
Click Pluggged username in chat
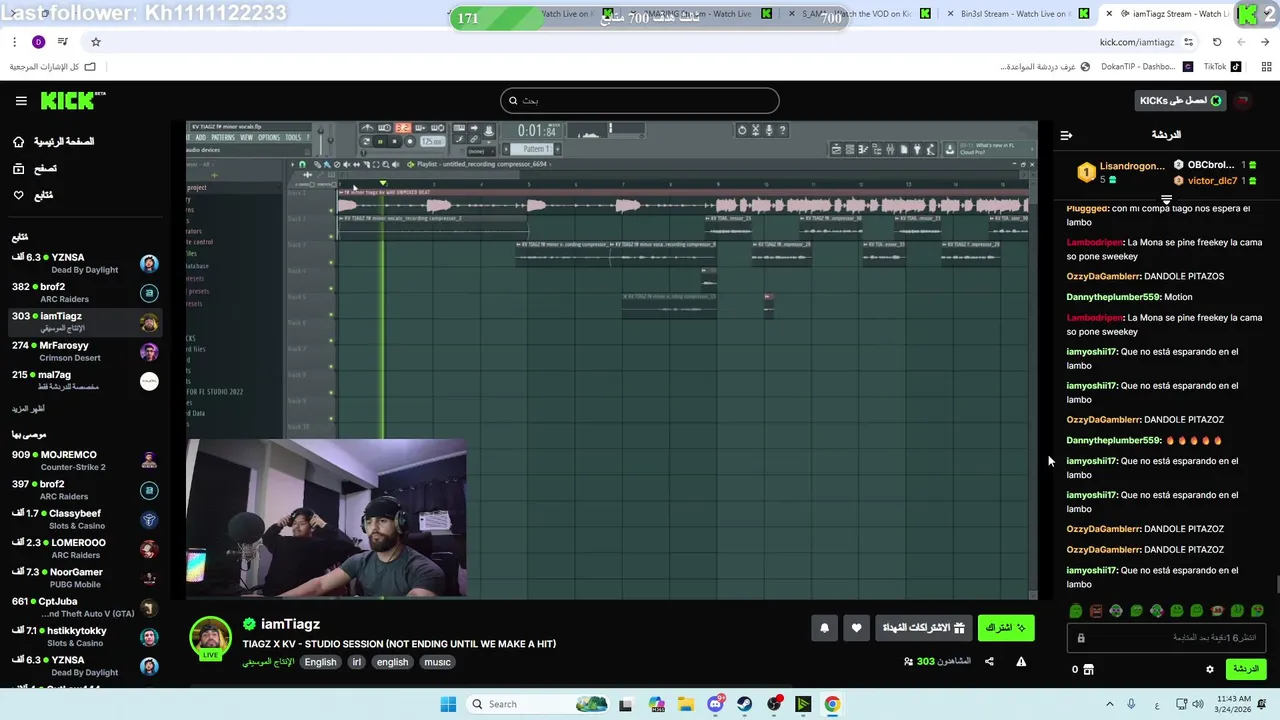coord(1087,208)
